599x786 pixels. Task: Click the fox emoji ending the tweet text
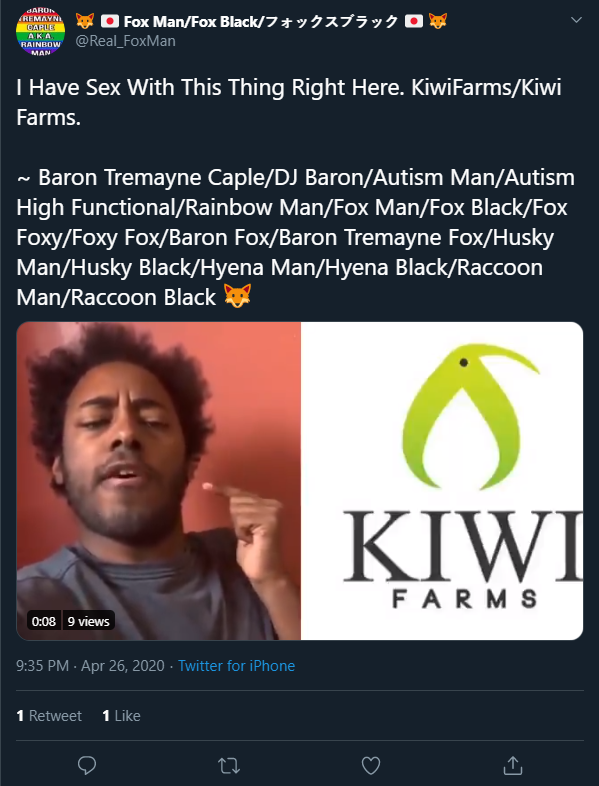[237, 296]
